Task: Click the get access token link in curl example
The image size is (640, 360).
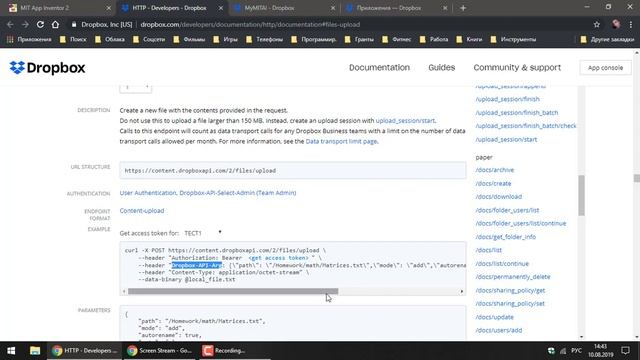Action: 279,258
